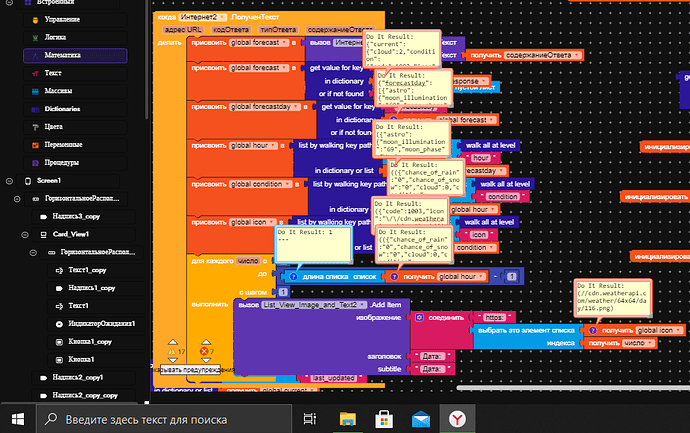Click the blue gear on соединить block
The width and height of the screenshot is (690, 433).
coord(419,317)
